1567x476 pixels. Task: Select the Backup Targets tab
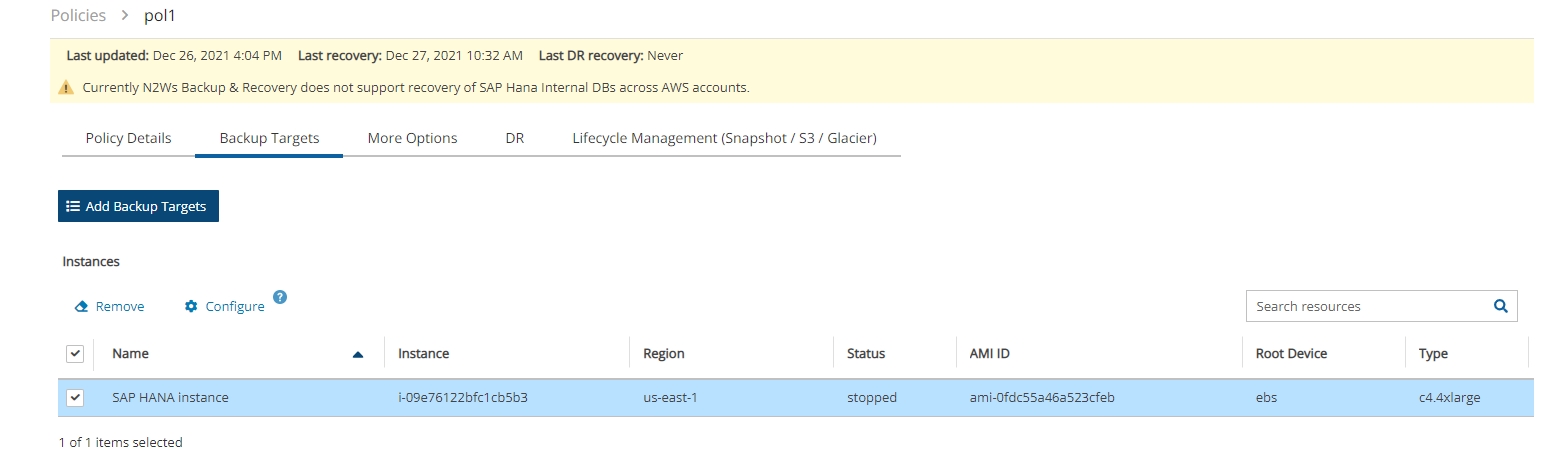click(269, 138)
